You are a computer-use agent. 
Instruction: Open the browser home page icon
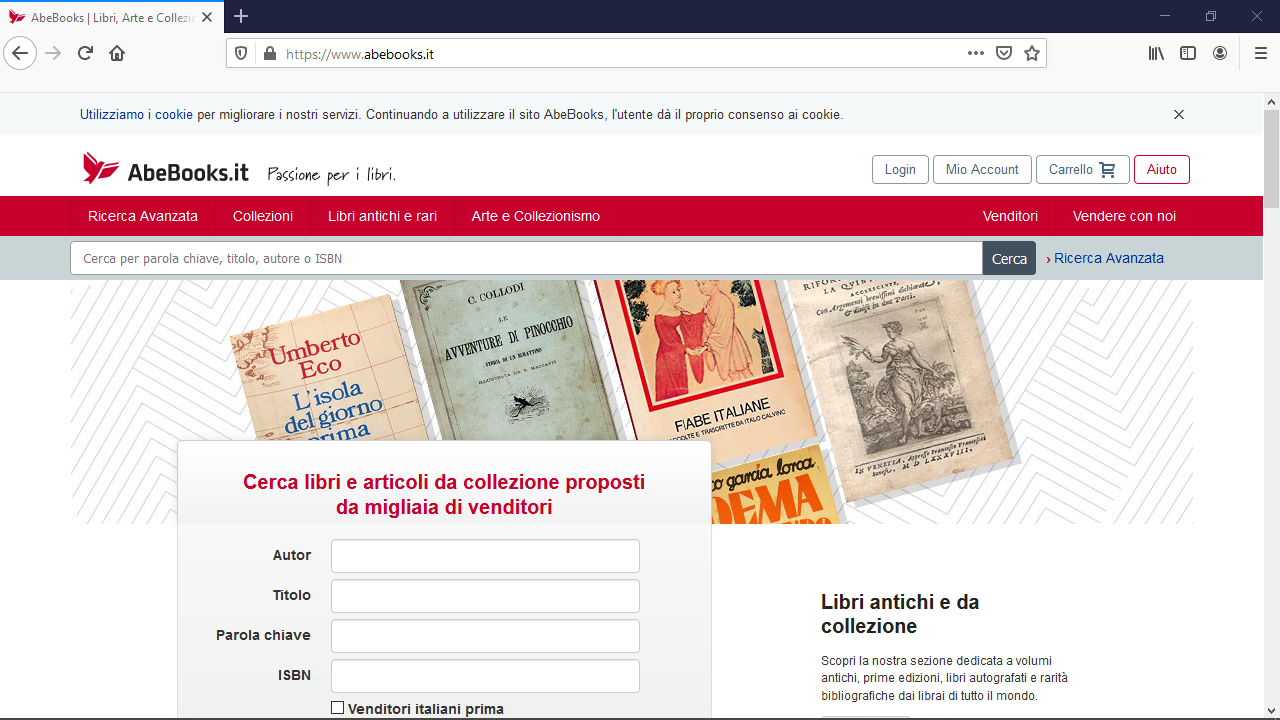click(117, 53)
